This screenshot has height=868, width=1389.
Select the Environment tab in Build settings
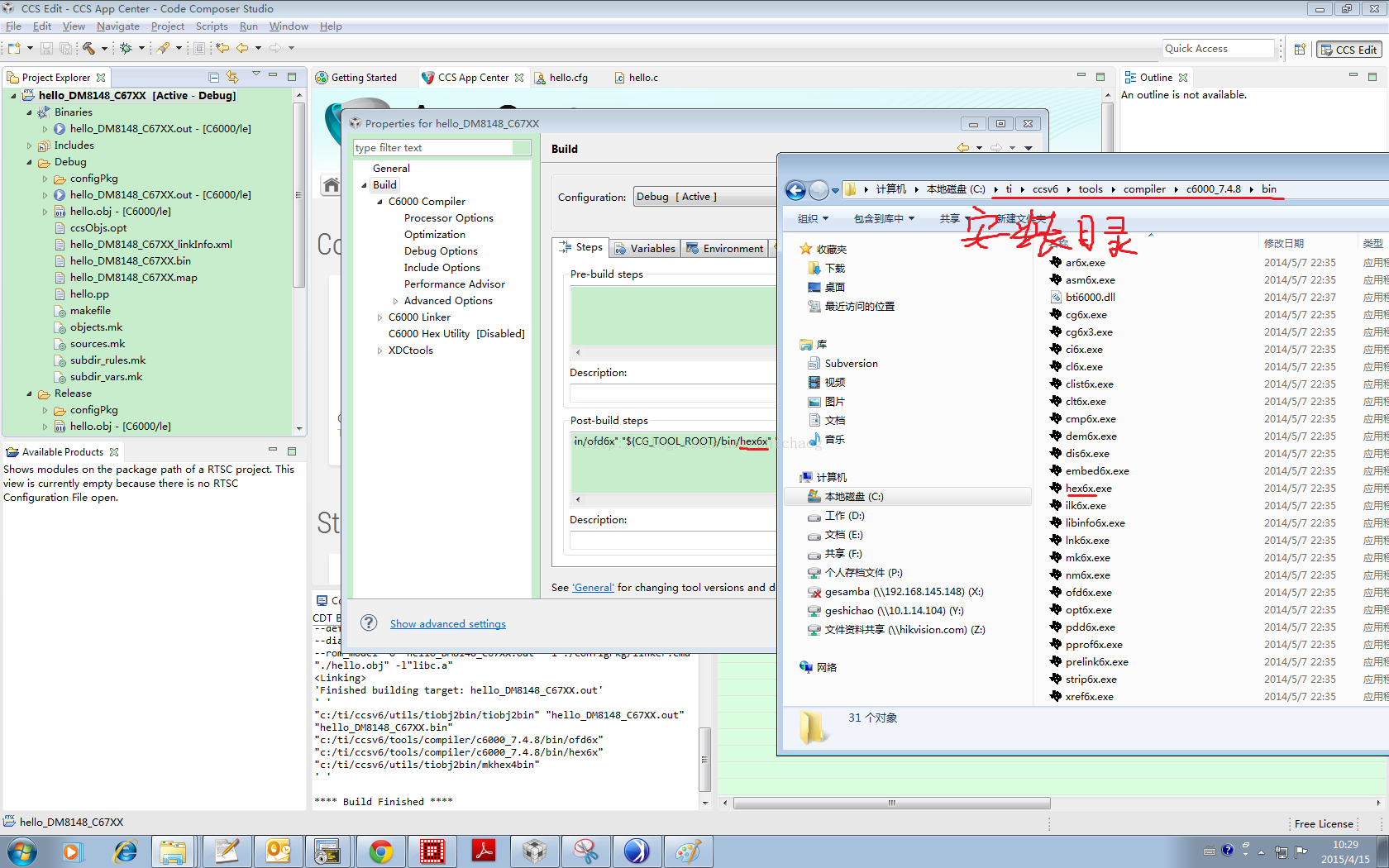click(x=725, y=248)
